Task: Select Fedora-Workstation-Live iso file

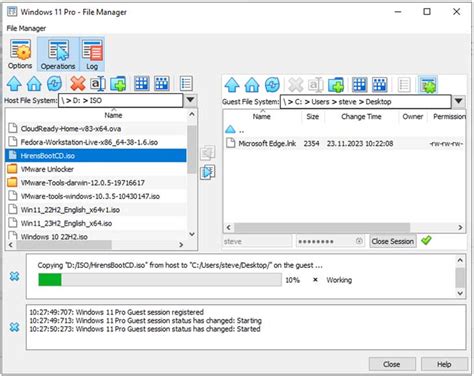Action: (x=96, y=142)
